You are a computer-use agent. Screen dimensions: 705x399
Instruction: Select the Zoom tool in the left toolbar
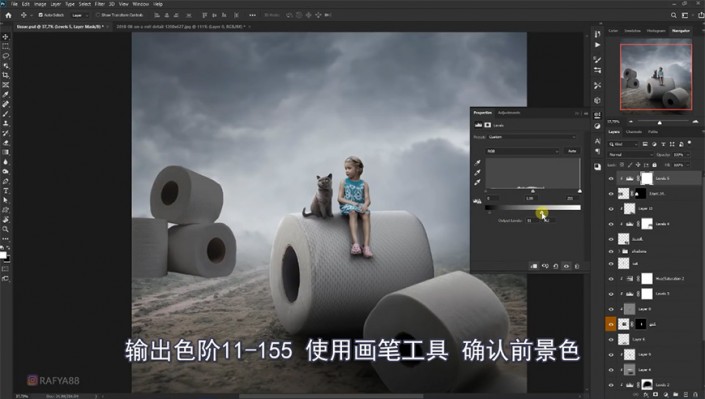point(5,229)
